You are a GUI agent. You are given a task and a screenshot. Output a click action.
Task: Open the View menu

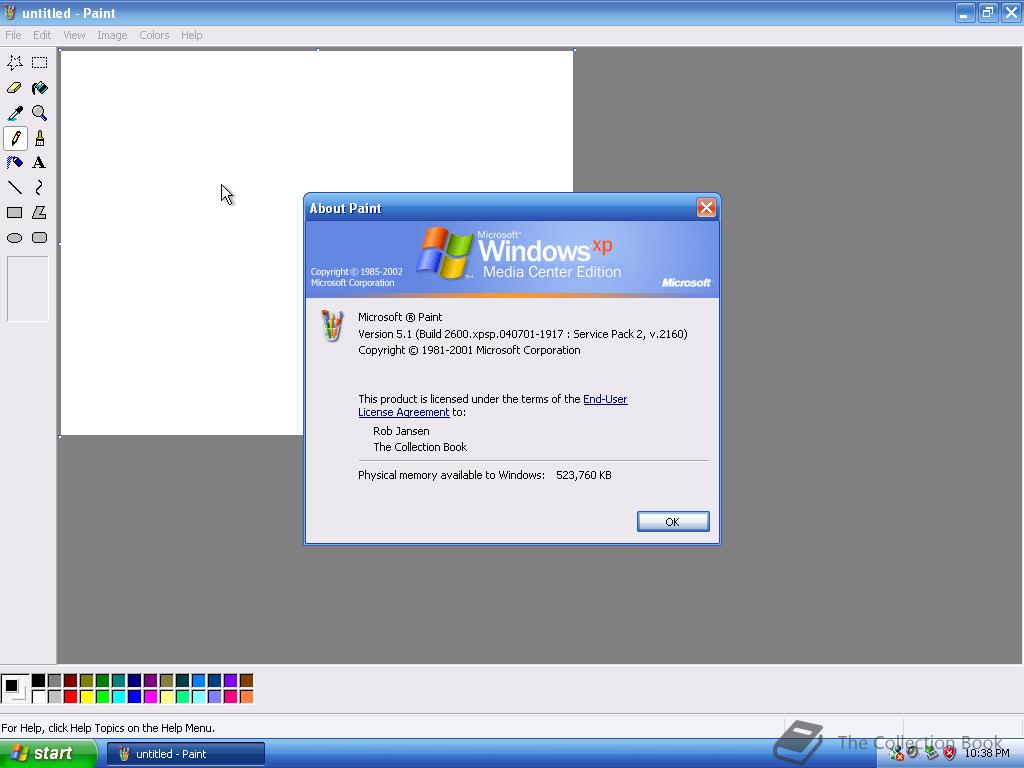pos(74,35)
